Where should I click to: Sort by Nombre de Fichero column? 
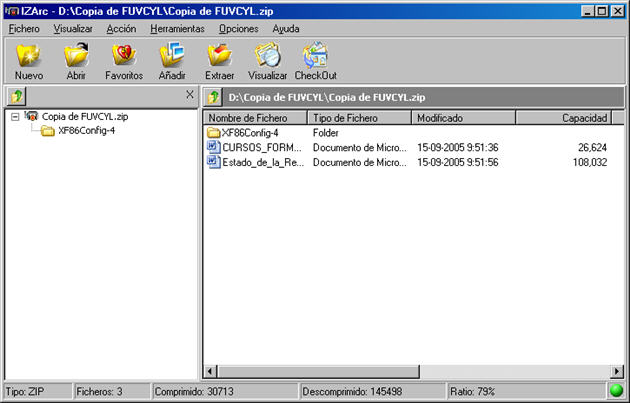[255, 118]
